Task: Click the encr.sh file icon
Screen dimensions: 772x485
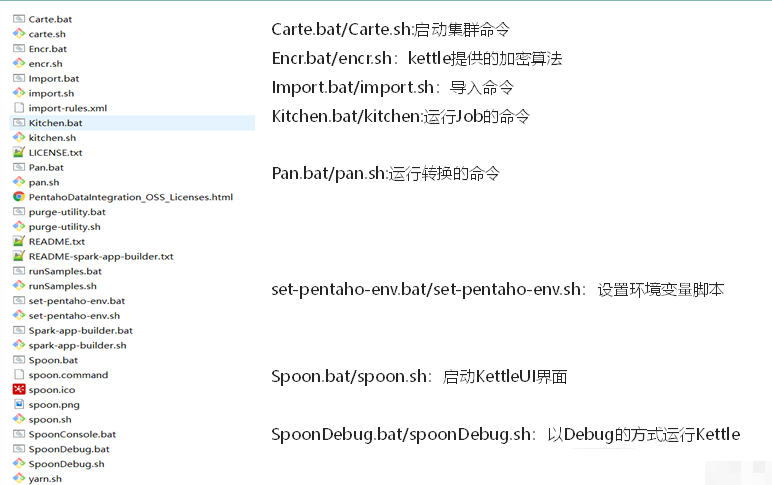Action: tap(19, 63)
